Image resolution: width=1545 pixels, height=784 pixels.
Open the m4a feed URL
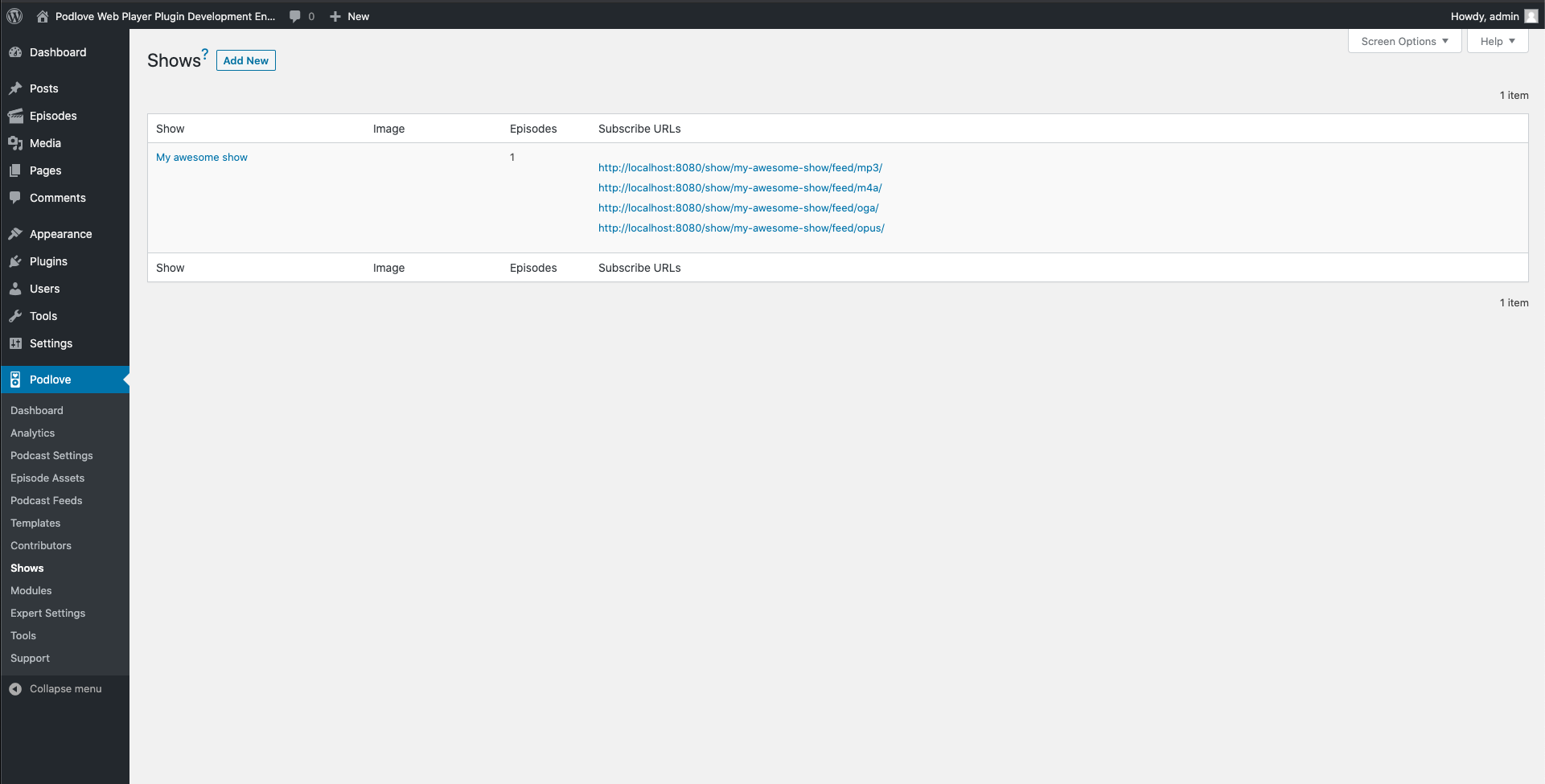(740, 187)
